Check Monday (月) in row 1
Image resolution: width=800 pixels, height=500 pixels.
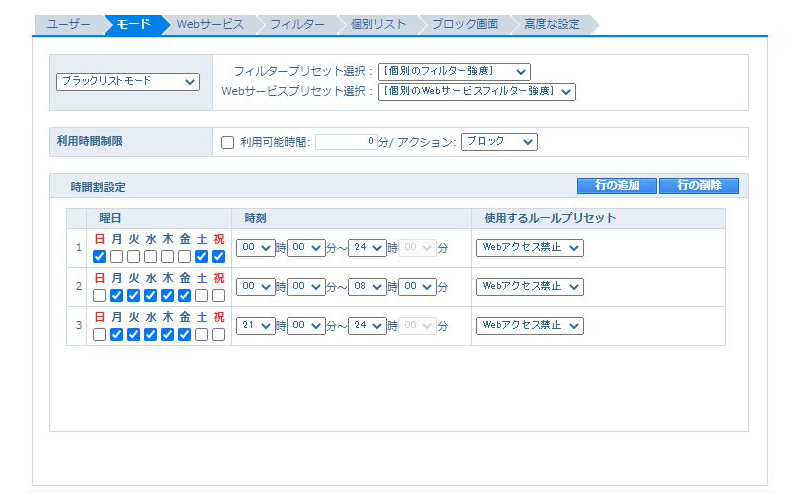pos(116,256)
